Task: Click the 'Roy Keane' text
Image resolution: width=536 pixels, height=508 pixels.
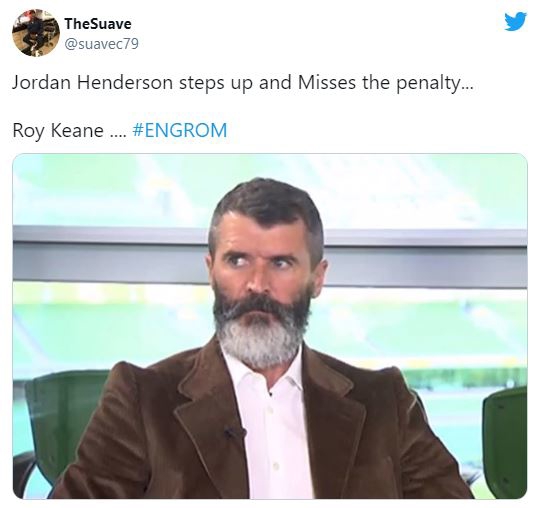Action: pos(58,131)
